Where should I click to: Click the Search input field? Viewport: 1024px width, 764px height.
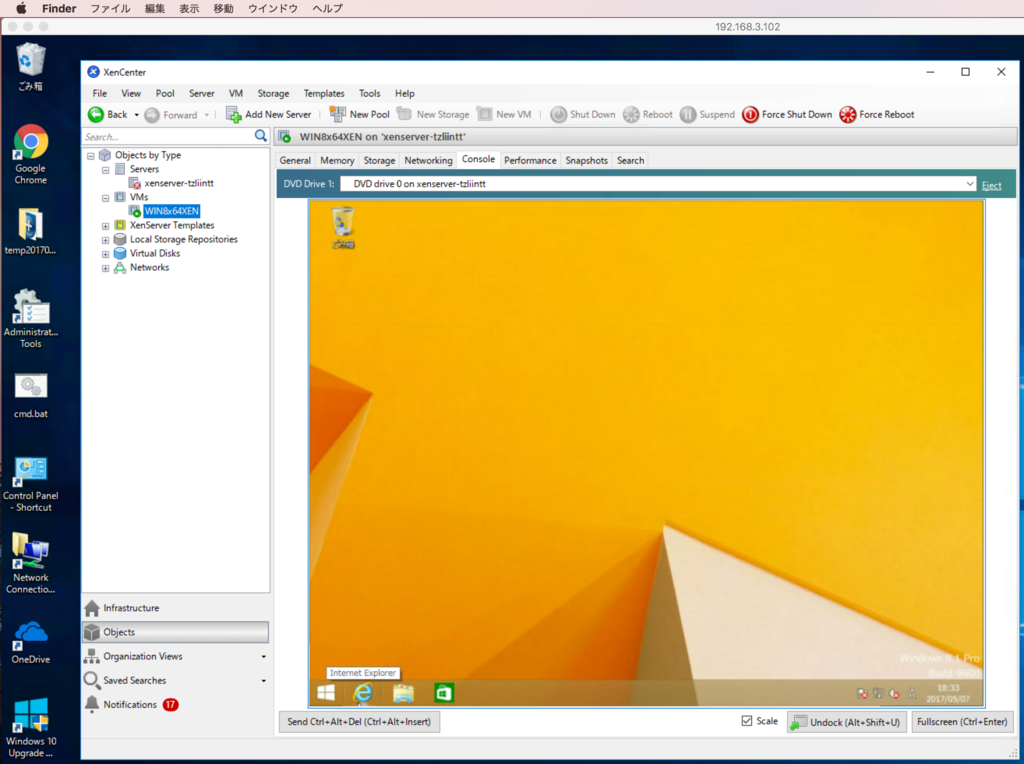pyautogui.click(x=168, y=136)
